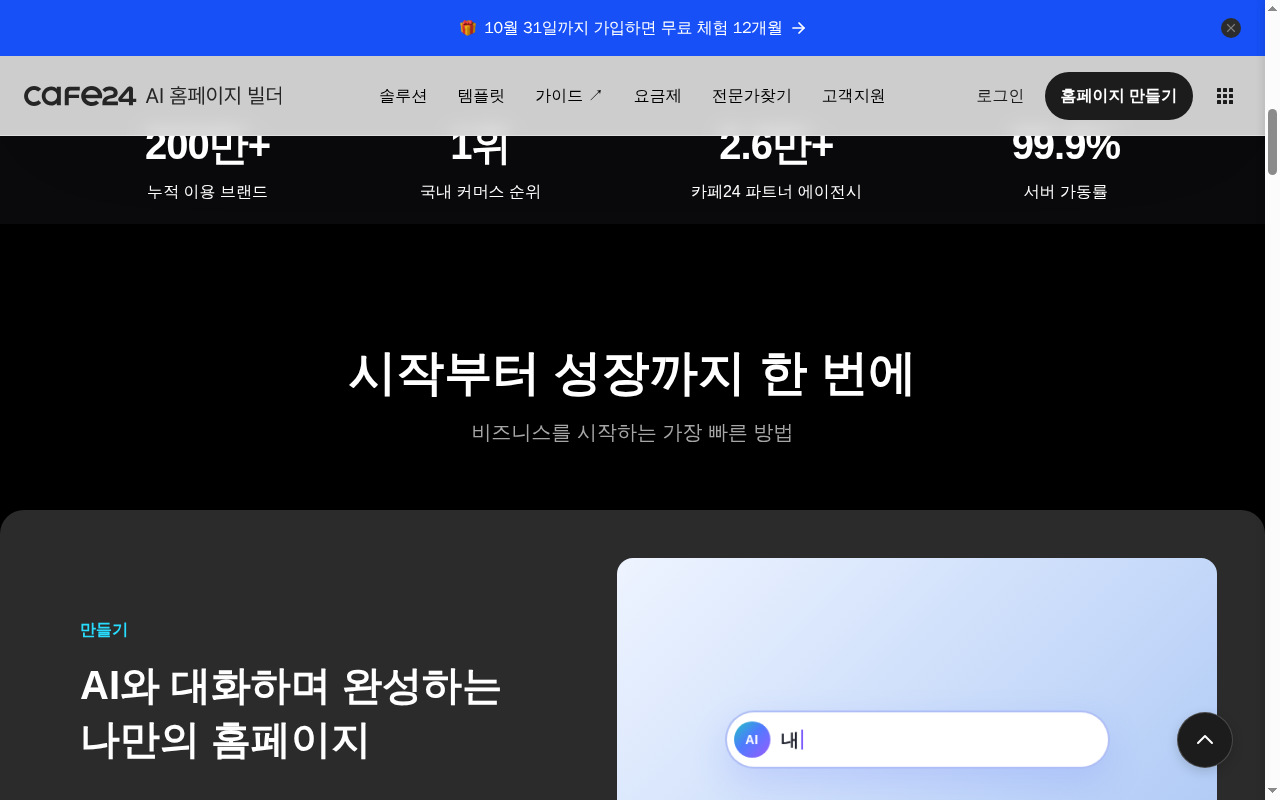
Task: Click the 누적 이용 브랜드 label
Action: click(207, 192)
